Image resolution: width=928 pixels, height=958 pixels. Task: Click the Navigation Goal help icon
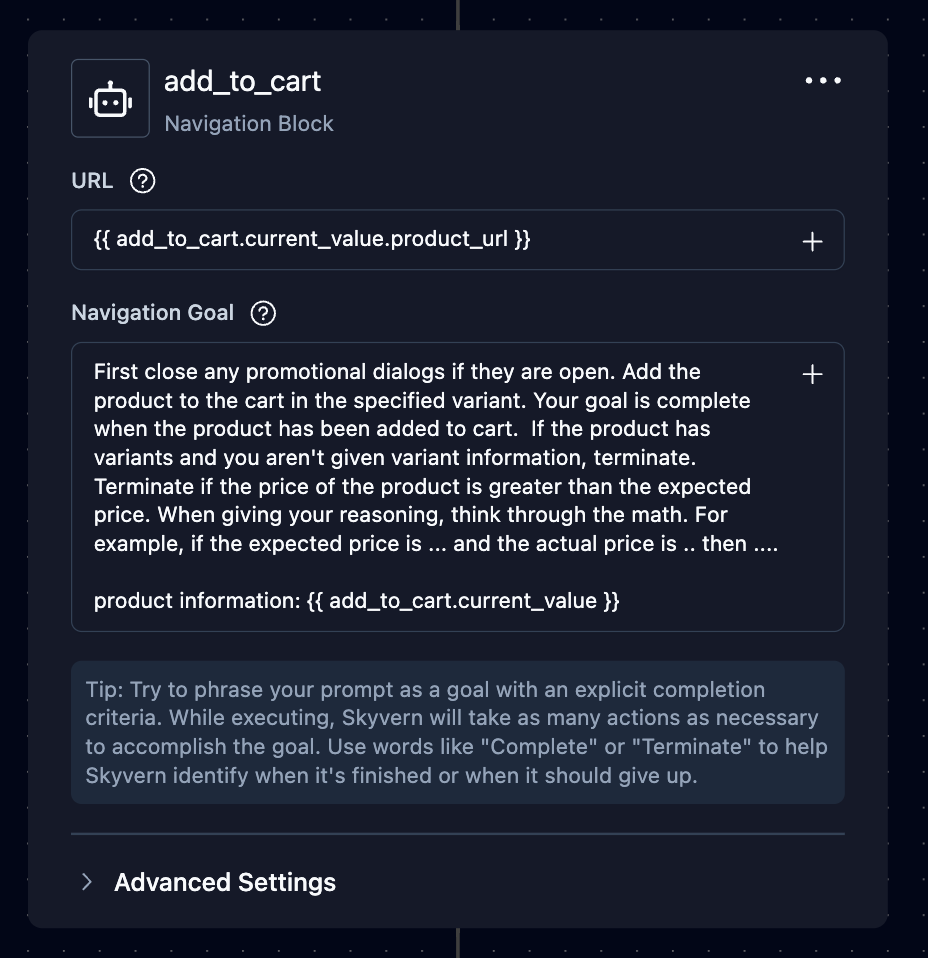[263, 313]
